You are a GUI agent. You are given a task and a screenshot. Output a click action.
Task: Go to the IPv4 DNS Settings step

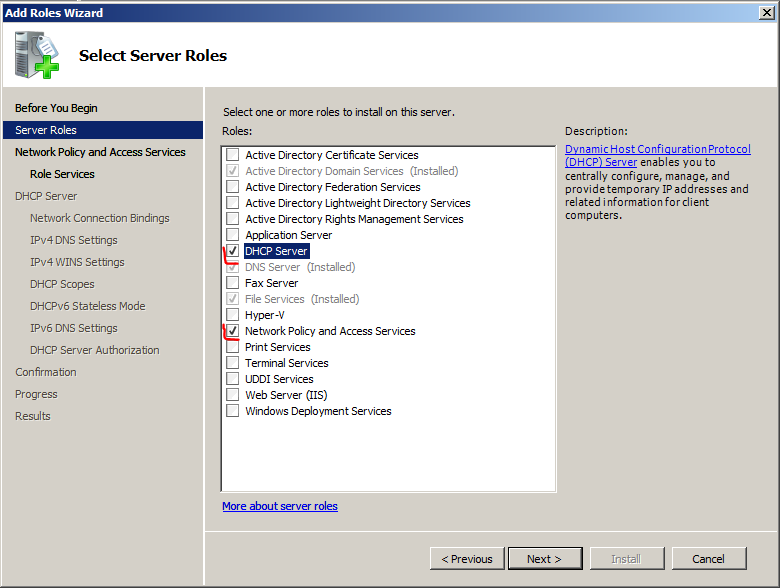(74, 240)
